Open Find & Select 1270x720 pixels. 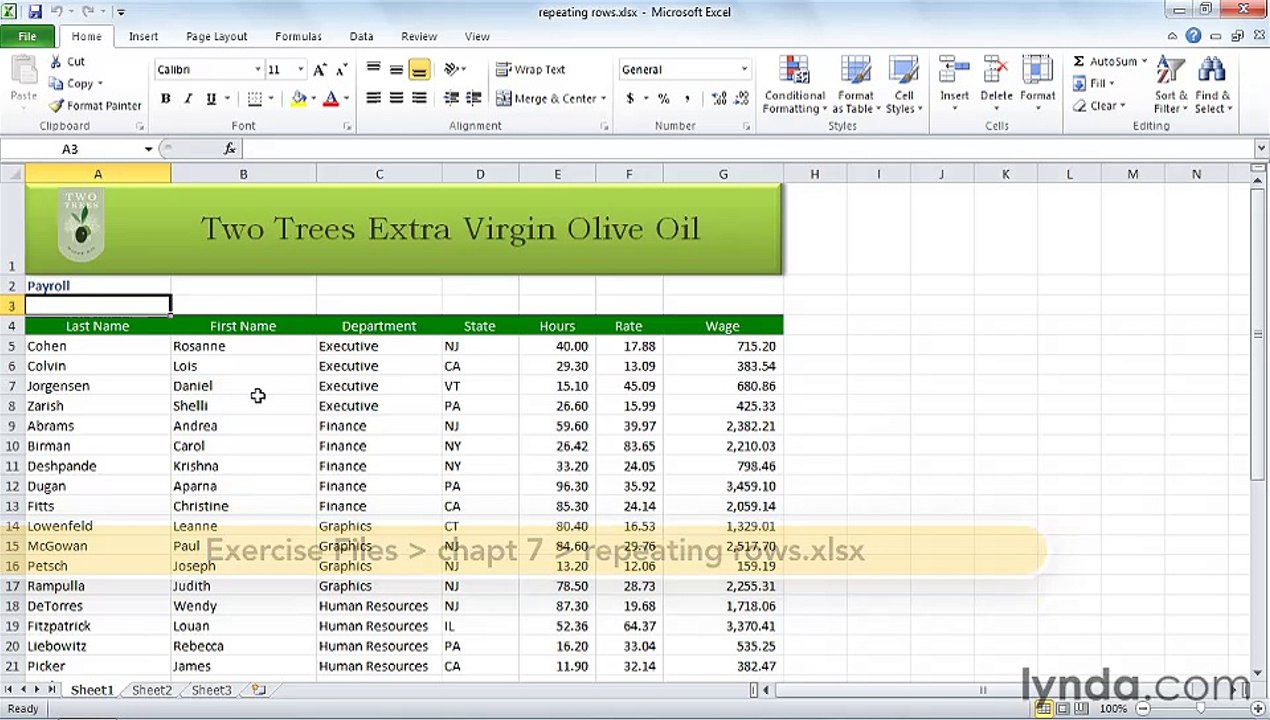tap(1212, 86)
